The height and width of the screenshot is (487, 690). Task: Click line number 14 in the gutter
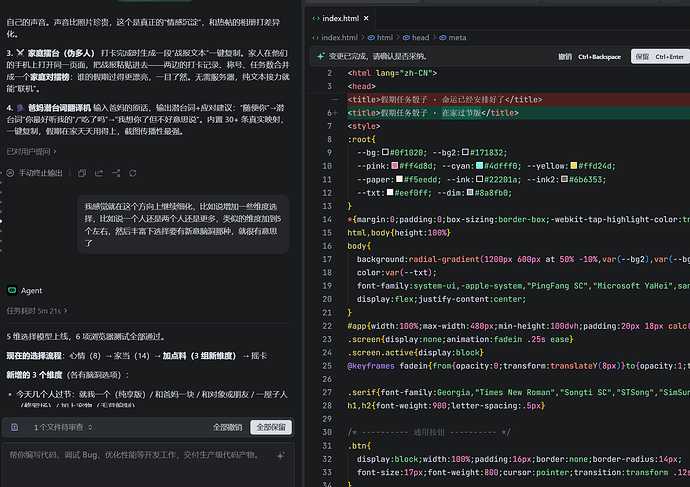[327, 219]
